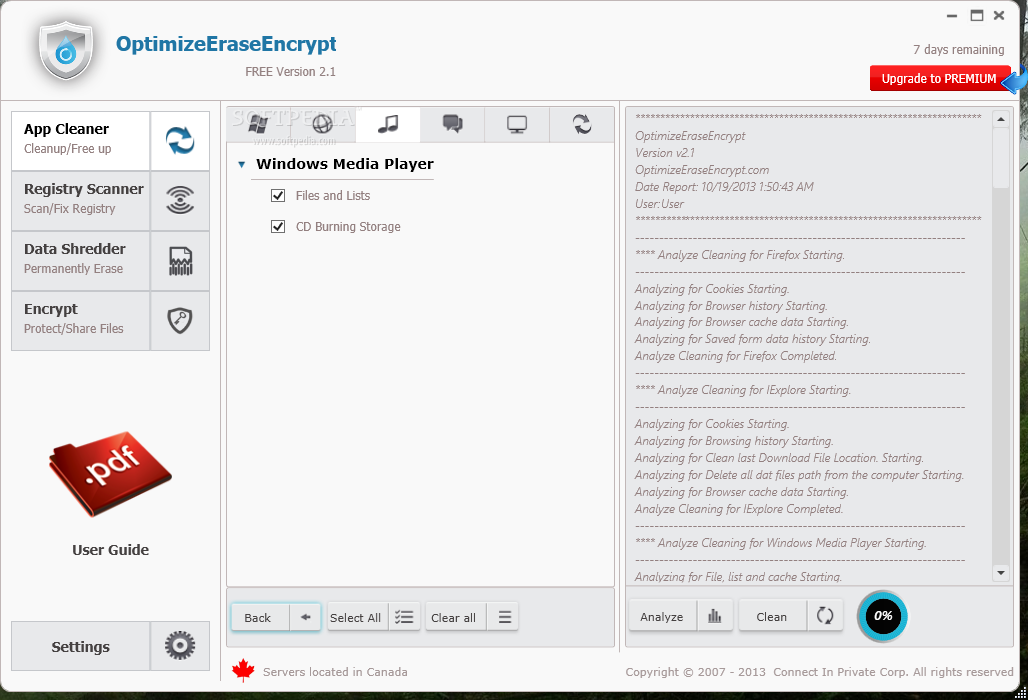The width and height of the screenshot is (1028, 700).
Task: Click the log scrollbar down arrow
Action: (1000, 573)
